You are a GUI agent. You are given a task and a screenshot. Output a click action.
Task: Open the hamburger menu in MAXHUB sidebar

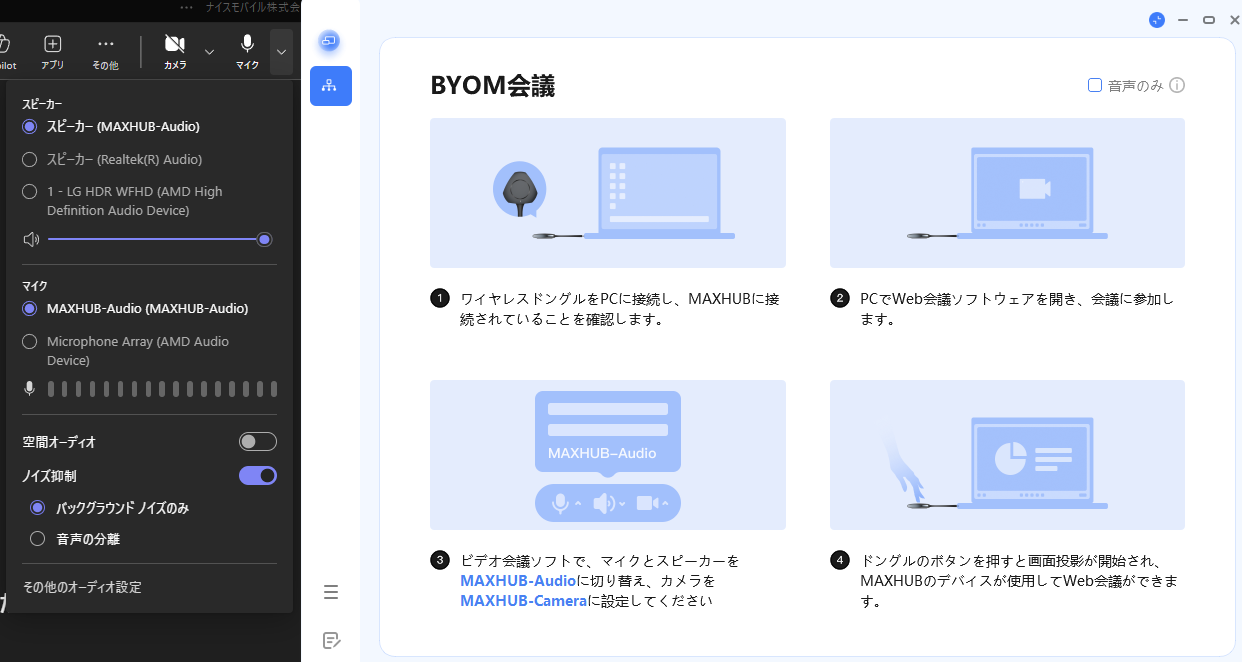point(331,592)
